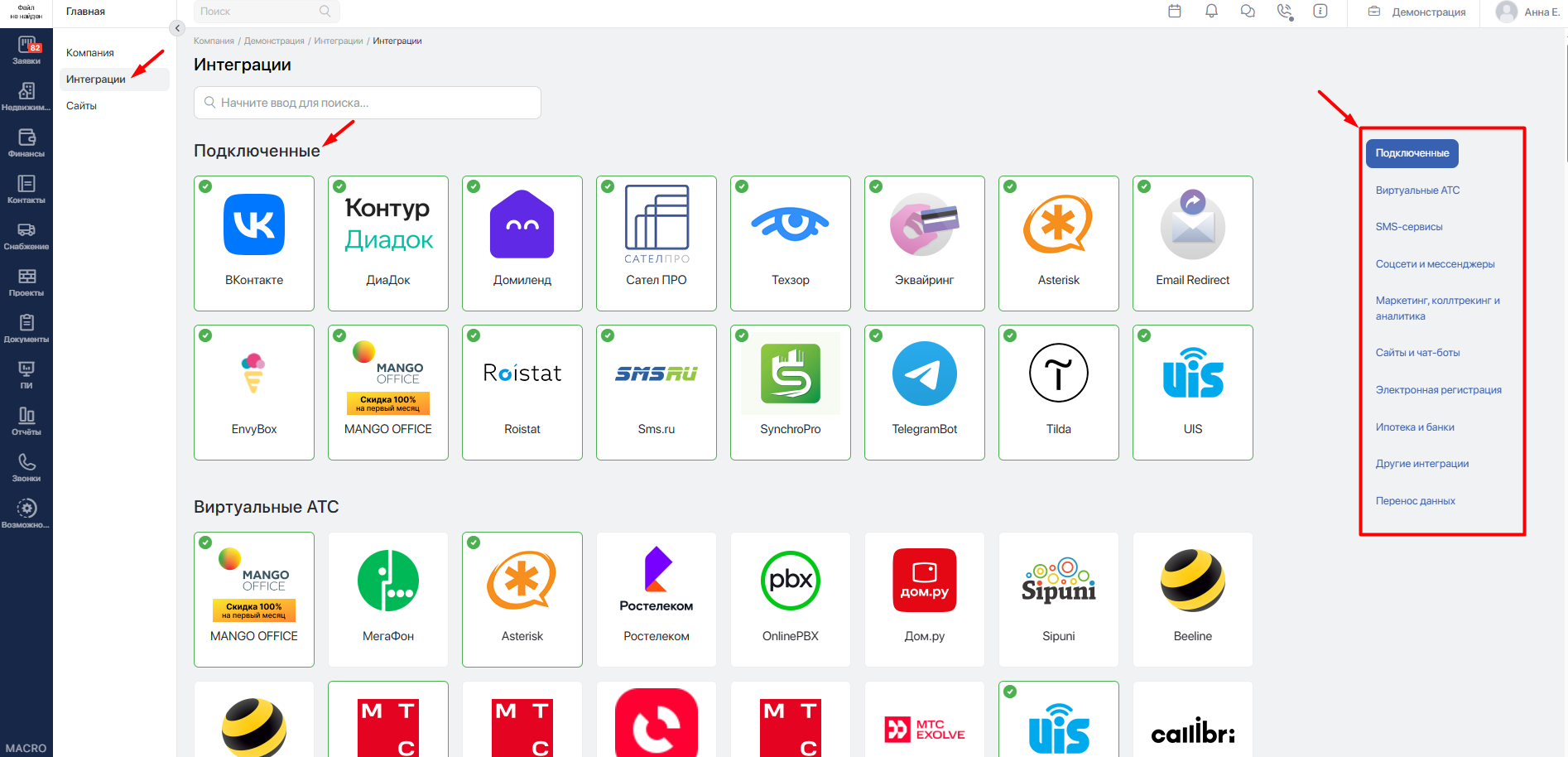
Task: Open the Звонки sidebar section
Action: click(26, 468)
